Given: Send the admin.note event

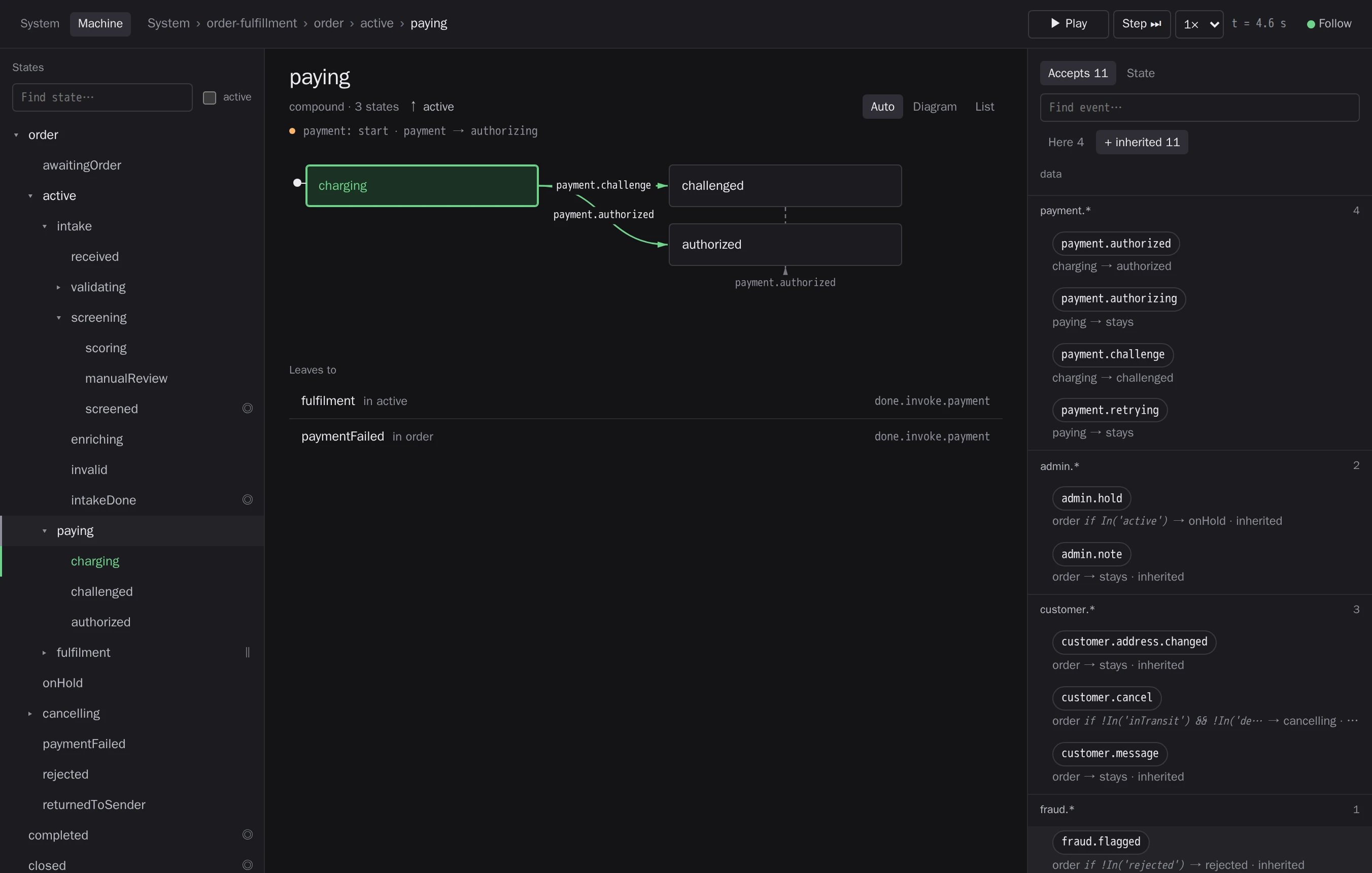Looking at the screenshot, I should pos(1091,554).
